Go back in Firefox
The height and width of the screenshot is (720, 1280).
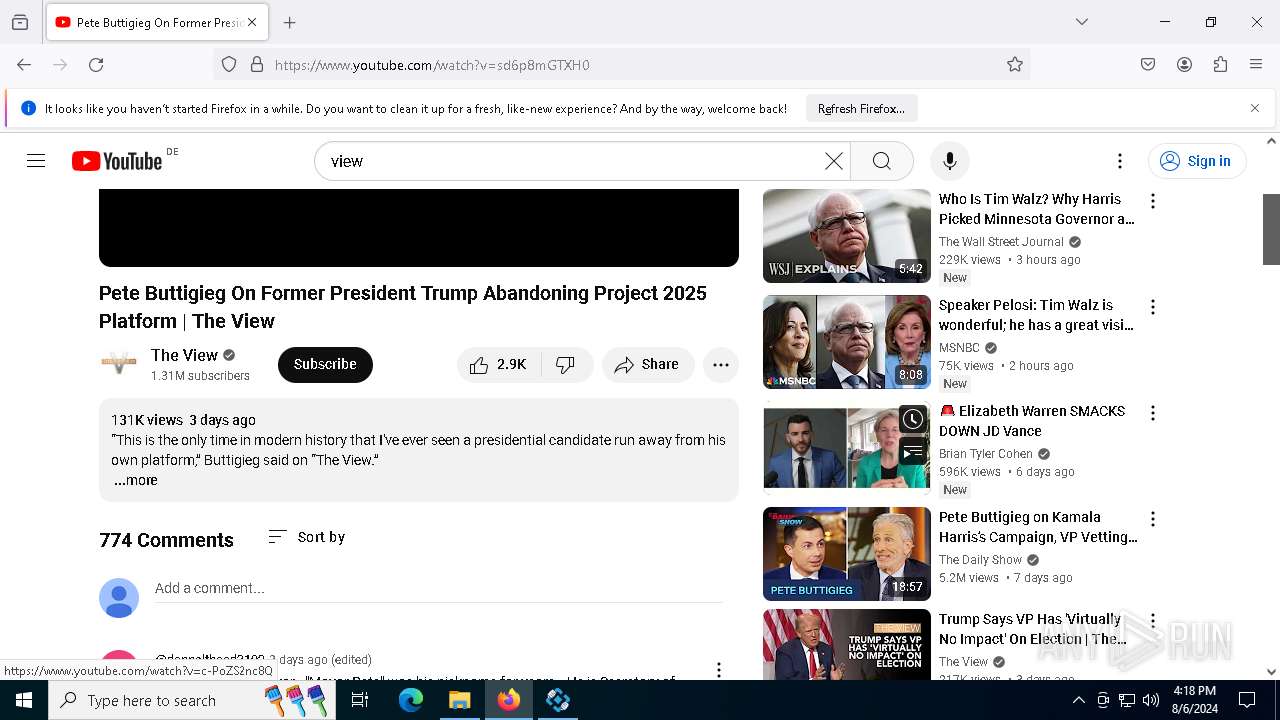24,65
